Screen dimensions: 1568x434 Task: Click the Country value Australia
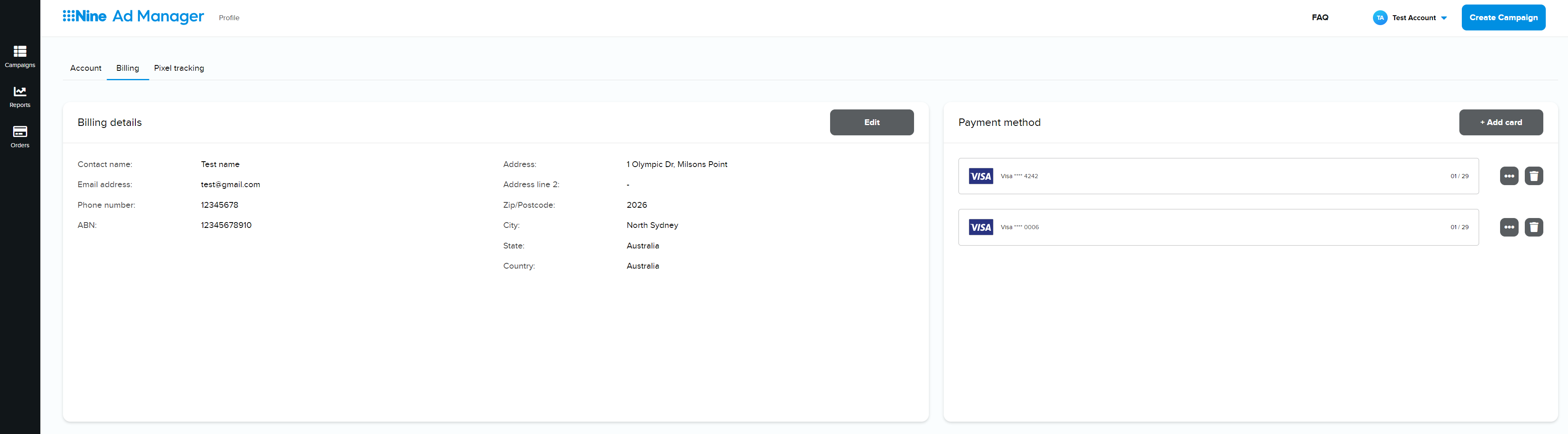643,266
